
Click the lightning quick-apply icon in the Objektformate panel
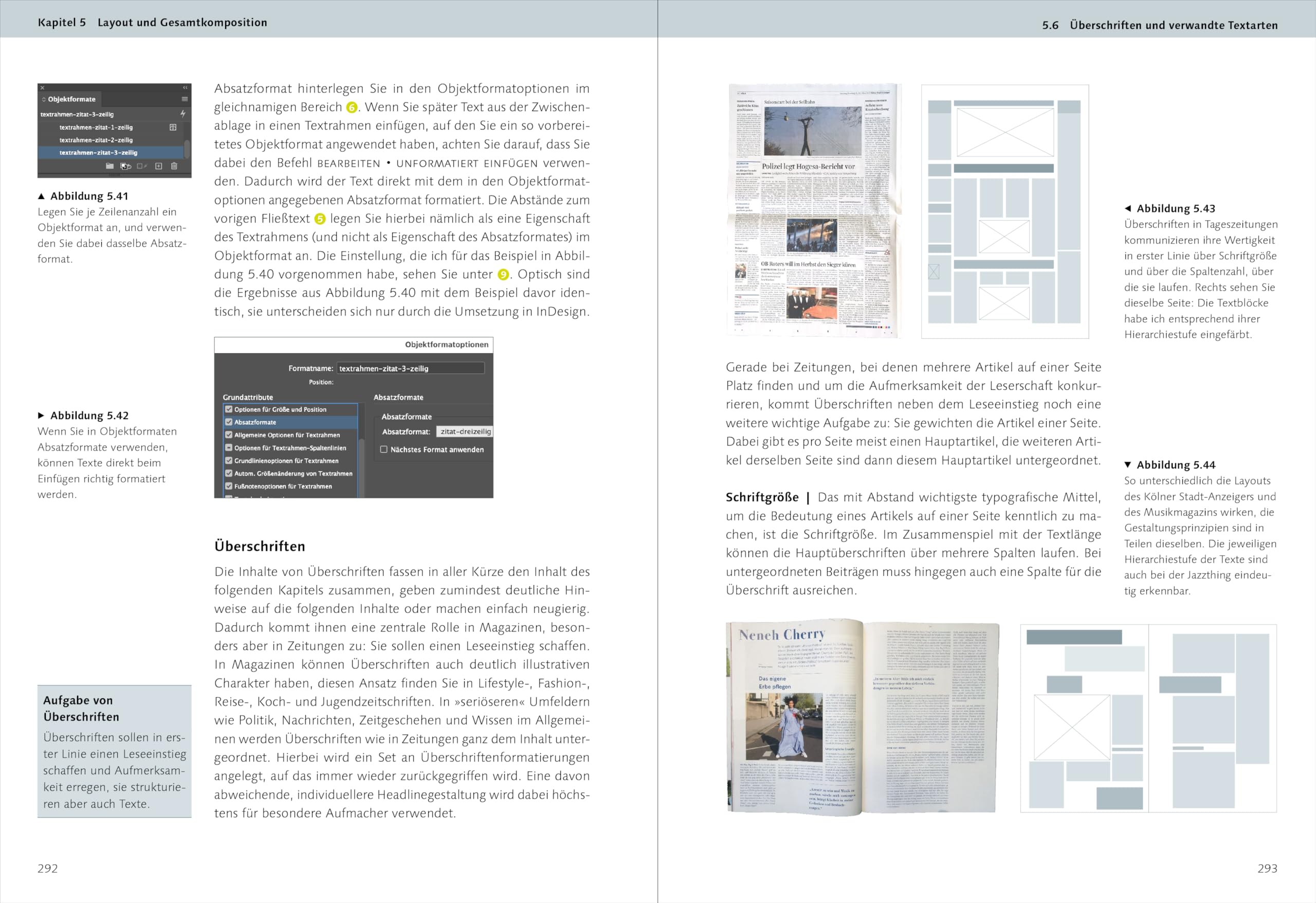[x=183, y=114]
